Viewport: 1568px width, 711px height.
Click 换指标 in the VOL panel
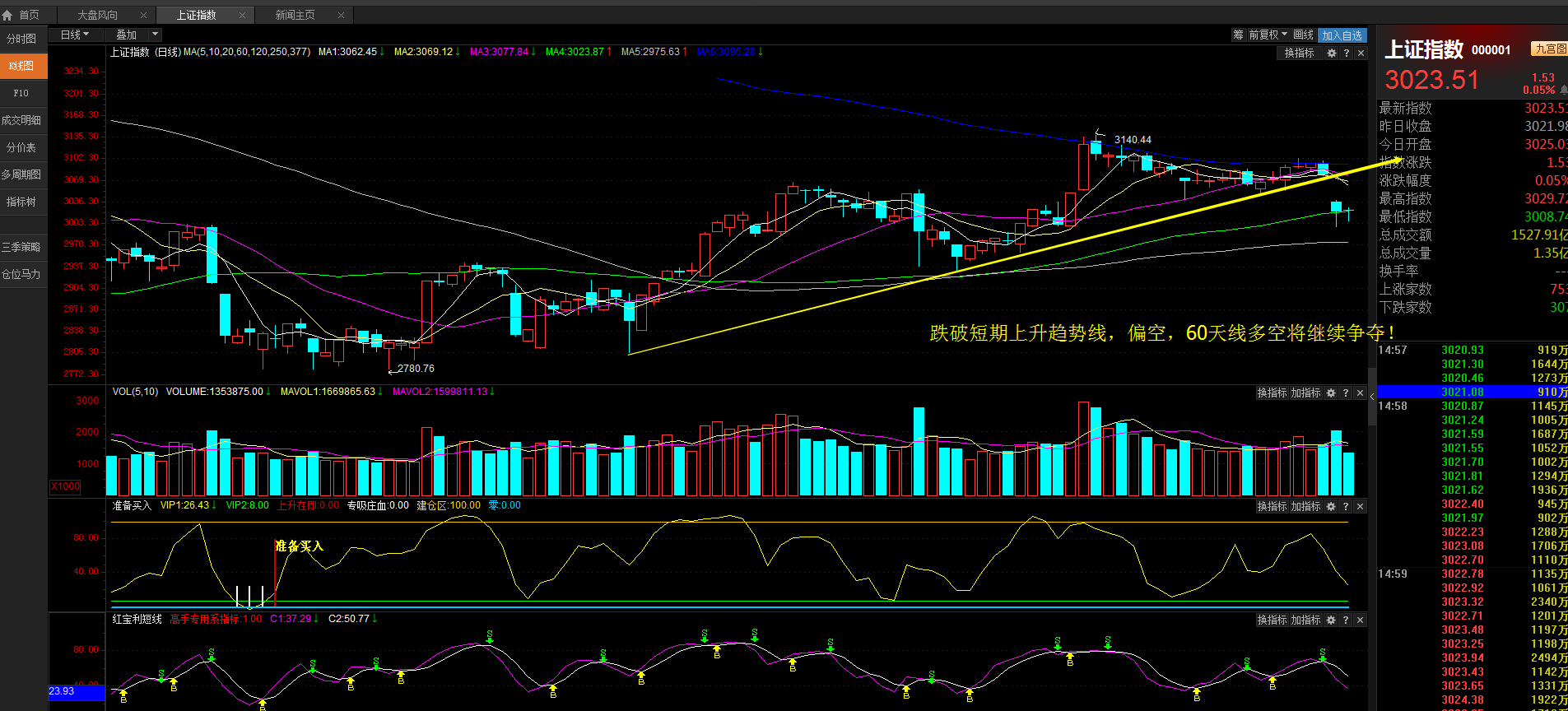click(x=1272, y=393)
